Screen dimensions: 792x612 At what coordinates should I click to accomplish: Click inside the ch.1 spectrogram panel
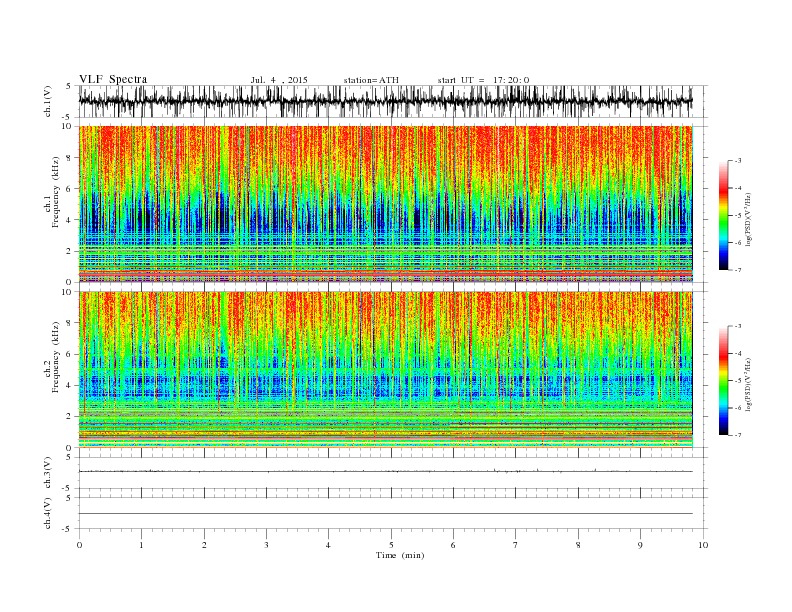tap(386, 204)
